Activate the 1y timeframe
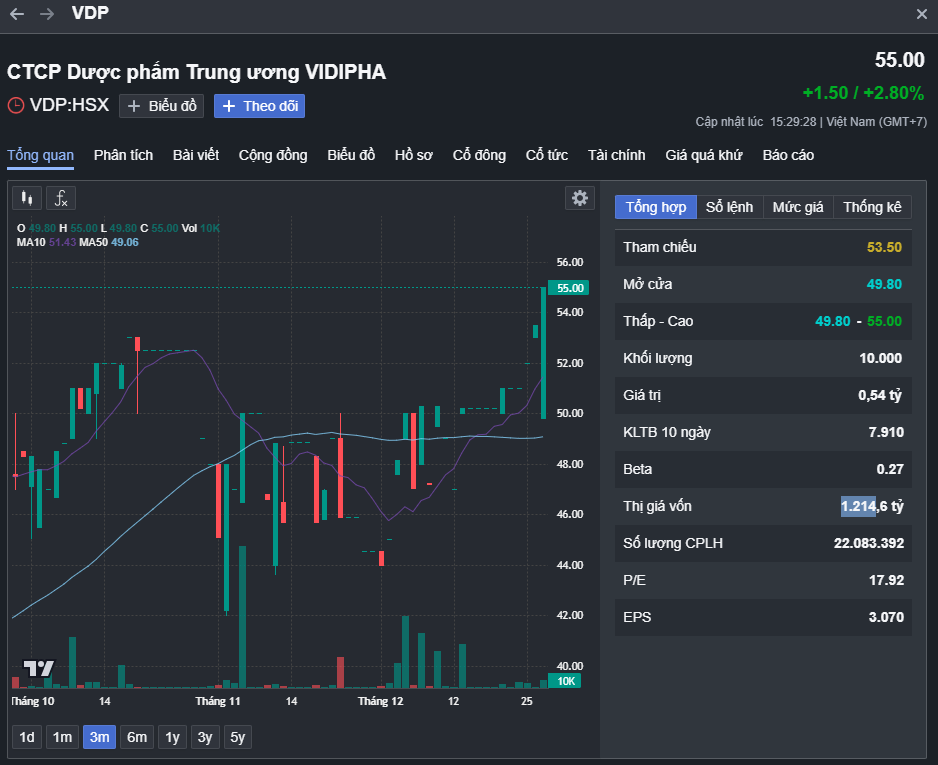The height and width of the screenshot is (765, 938). [171, 737]
